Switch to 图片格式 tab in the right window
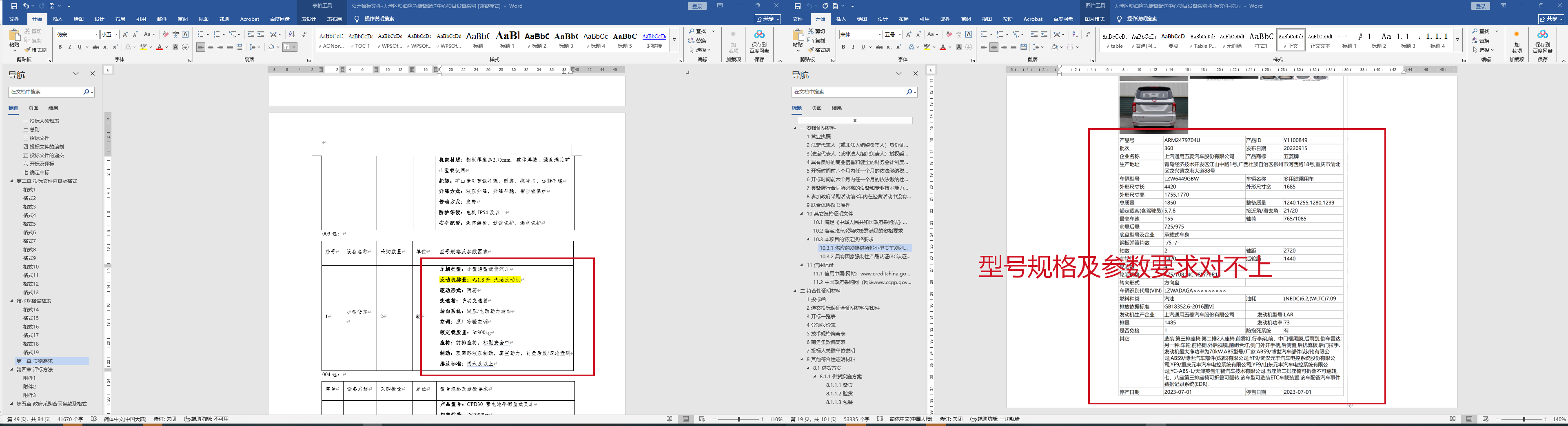The image size is (1568, 426). click(1094, 19)
